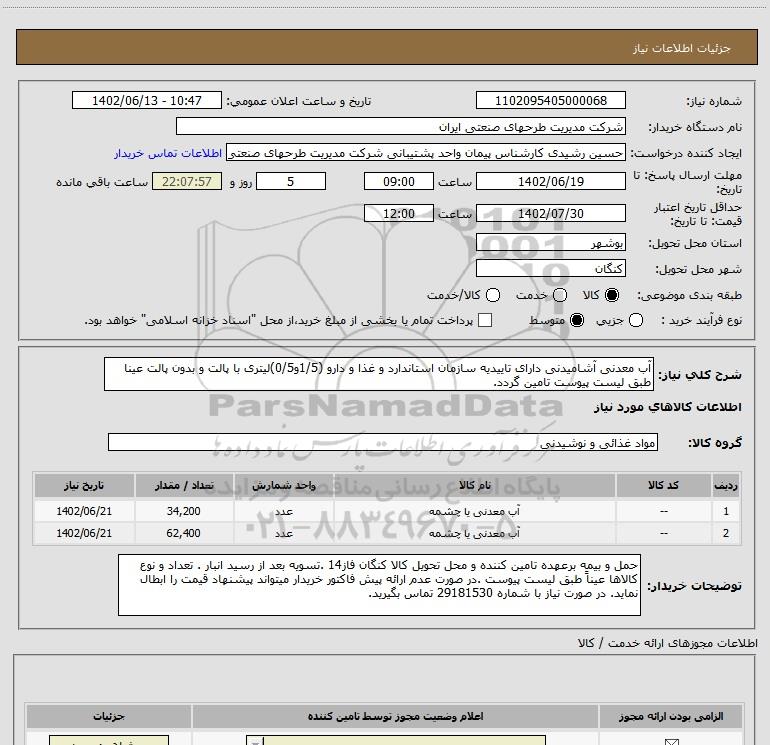This screenshot has width=770, height=745.
Task: Click the تاریخ نیاز column header
Action: pos(84,485)
